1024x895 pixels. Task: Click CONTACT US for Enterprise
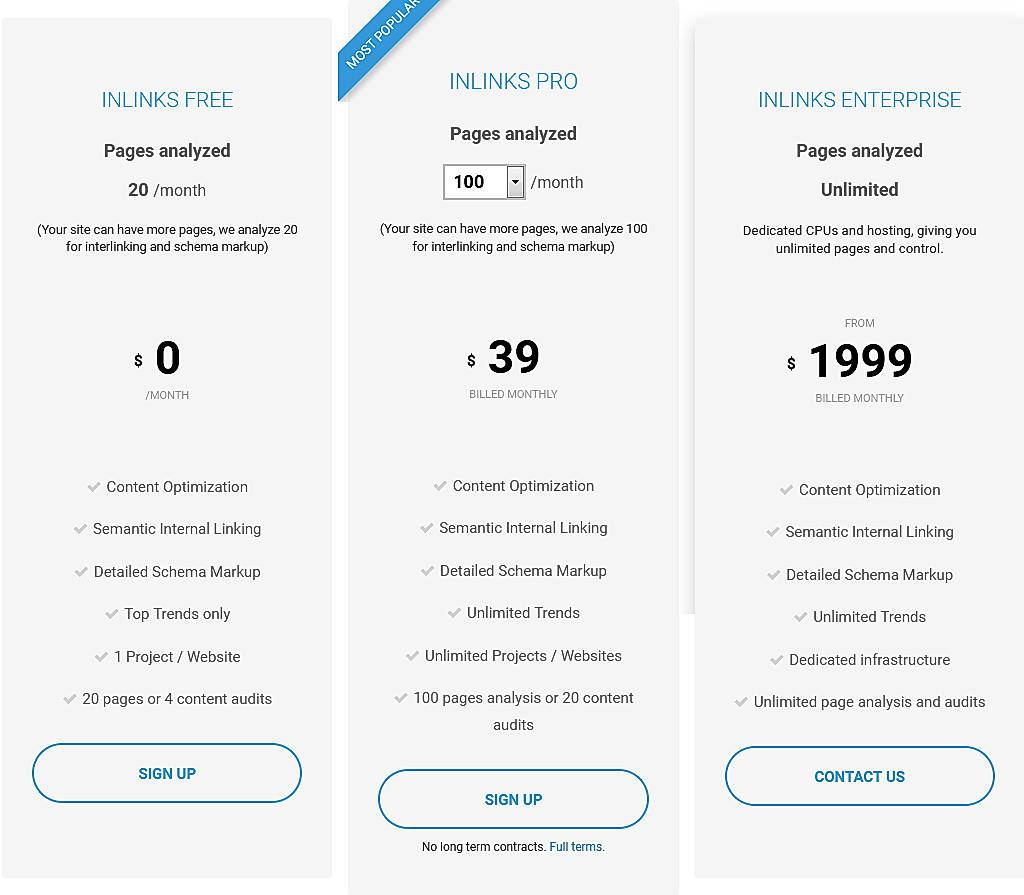[859, 776]
